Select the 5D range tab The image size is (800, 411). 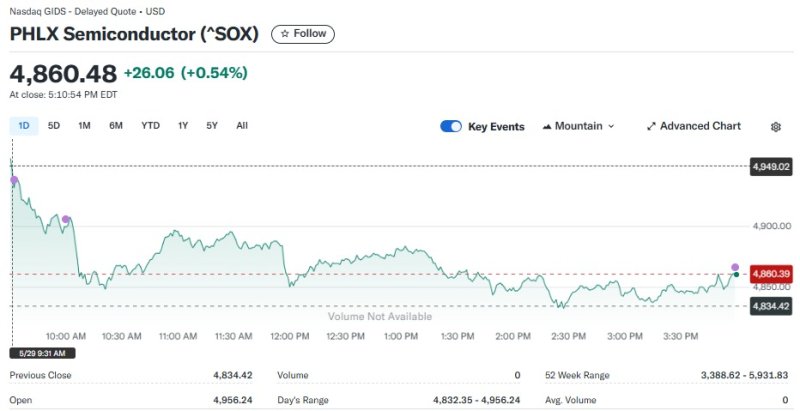click(x=54, y=126)
